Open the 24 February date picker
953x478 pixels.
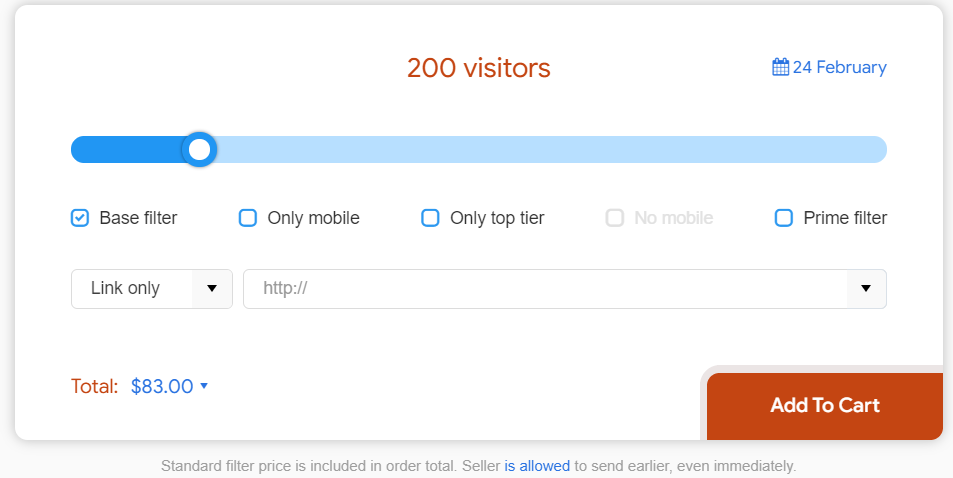point(830,67)
